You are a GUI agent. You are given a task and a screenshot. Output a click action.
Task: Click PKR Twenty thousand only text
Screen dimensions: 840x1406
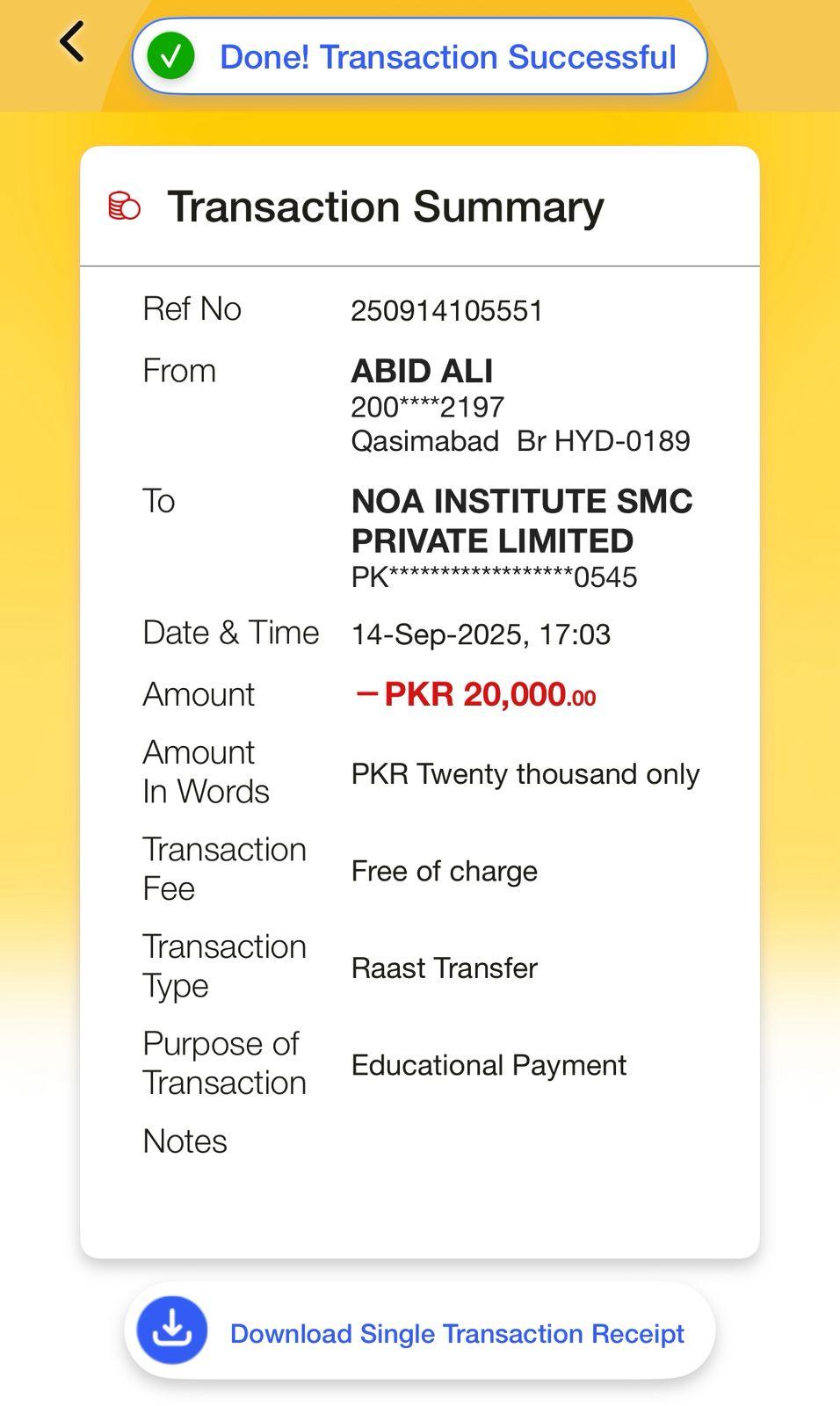525,773
